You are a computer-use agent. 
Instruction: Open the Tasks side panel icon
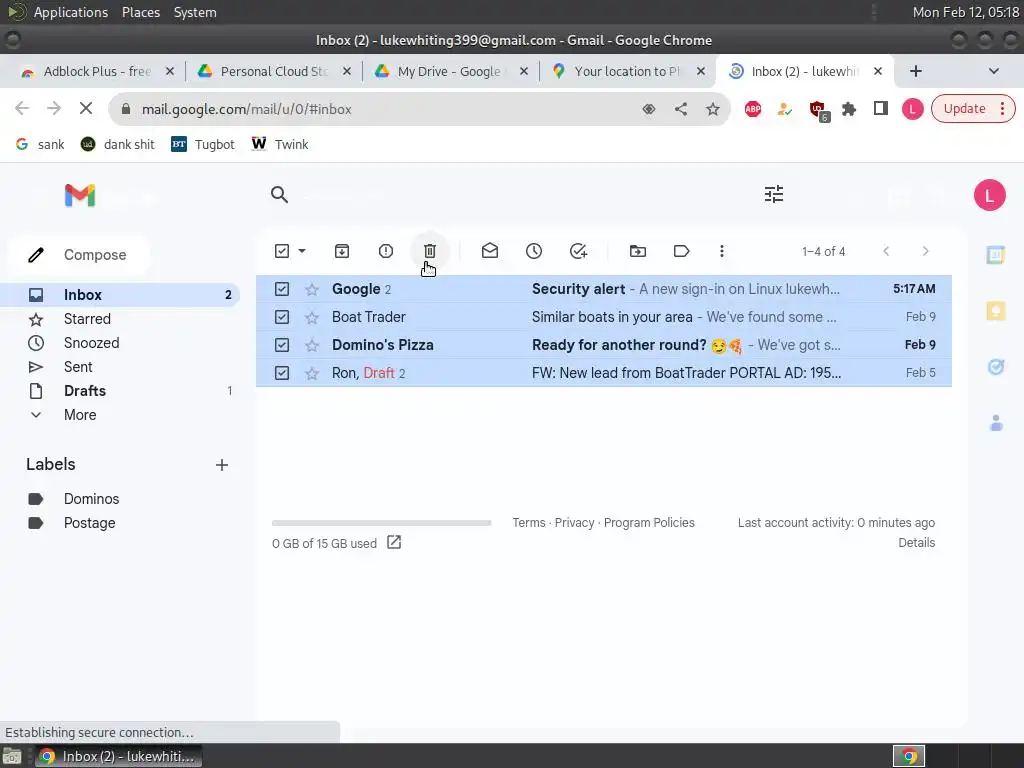click(995, 367)
